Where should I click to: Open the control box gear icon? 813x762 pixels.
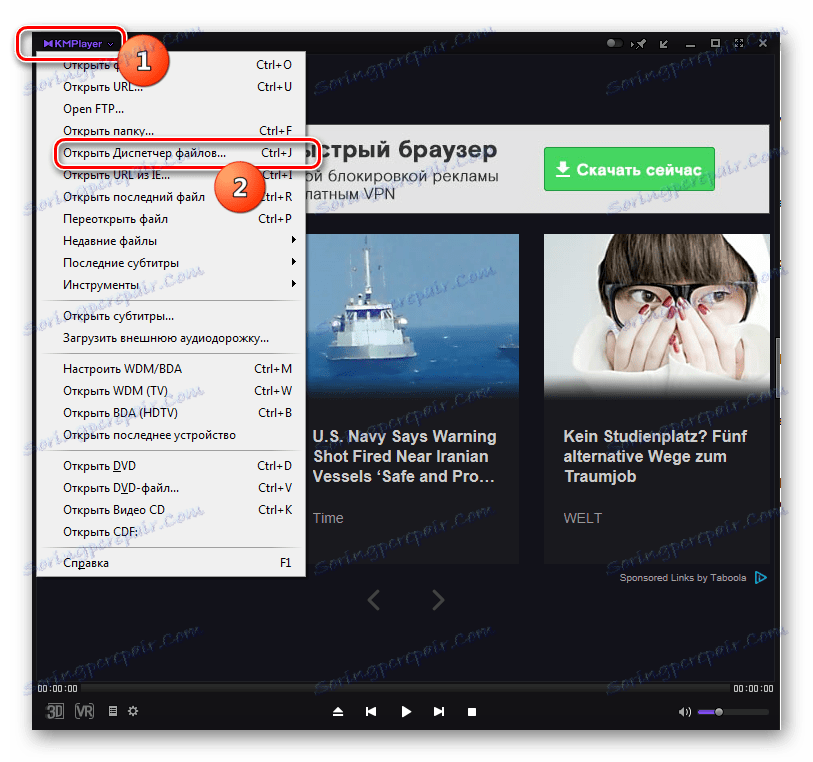tap(133, 711)
